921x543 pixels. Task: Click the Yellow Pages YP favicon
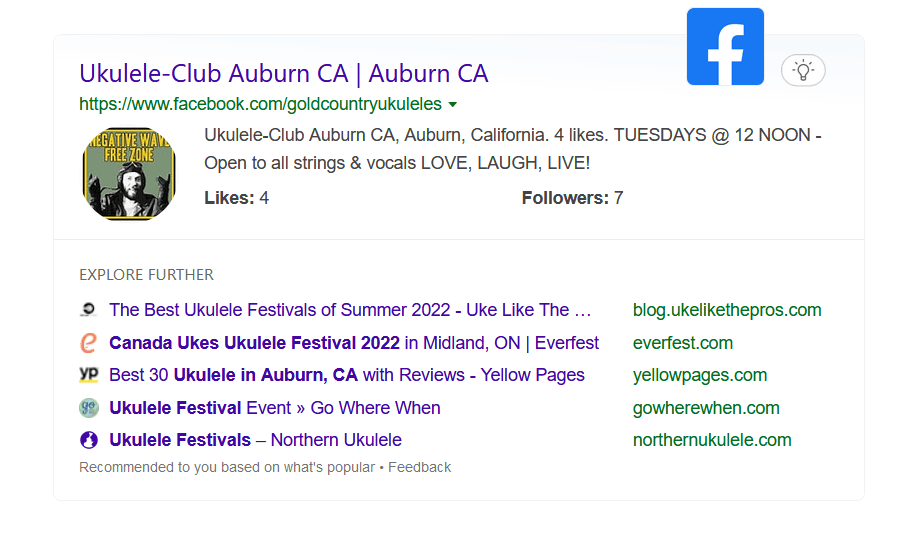click(89, 375)
